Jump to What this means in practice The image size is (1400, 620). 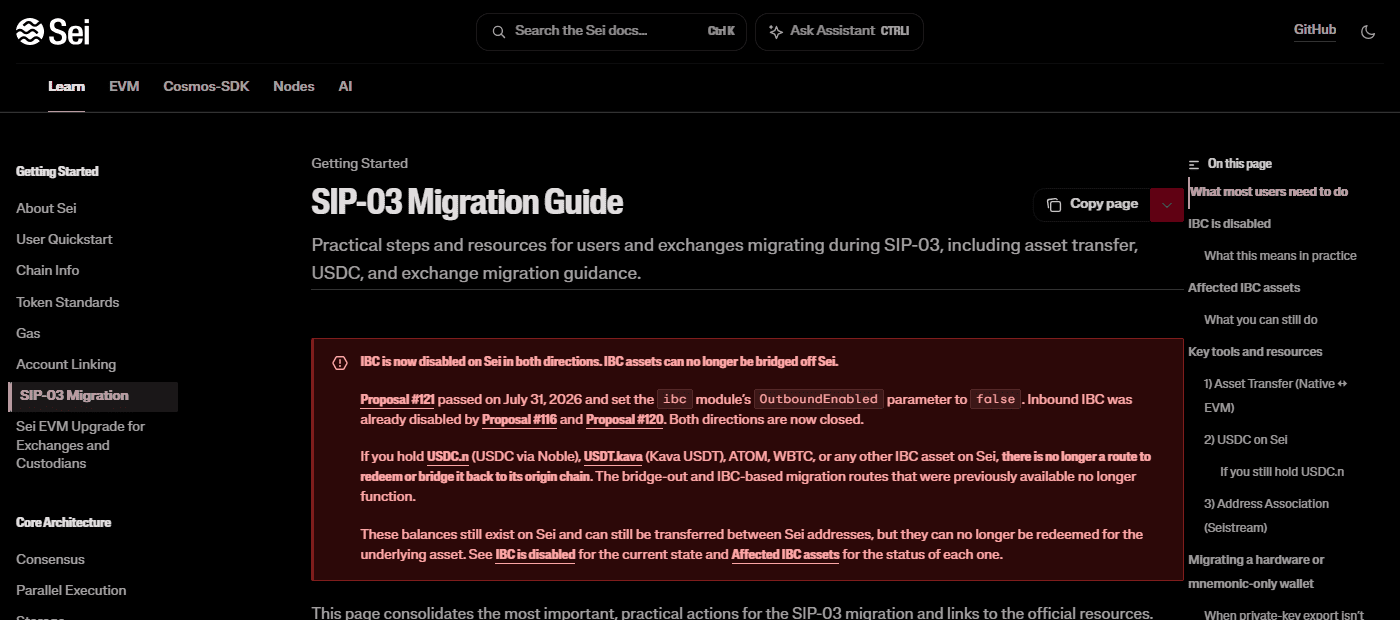(x=1280, y=256)
